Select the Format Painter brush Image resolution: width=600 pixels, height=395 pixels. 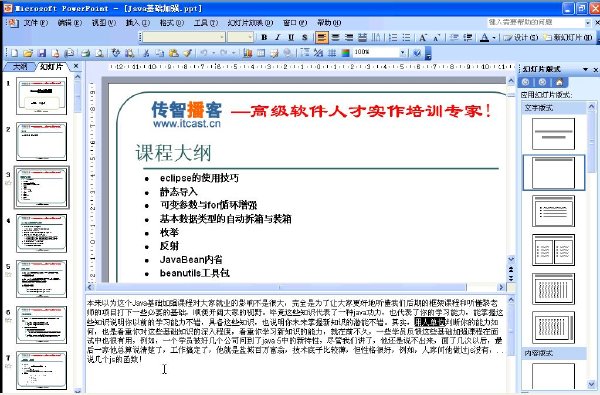click(187, 53)
